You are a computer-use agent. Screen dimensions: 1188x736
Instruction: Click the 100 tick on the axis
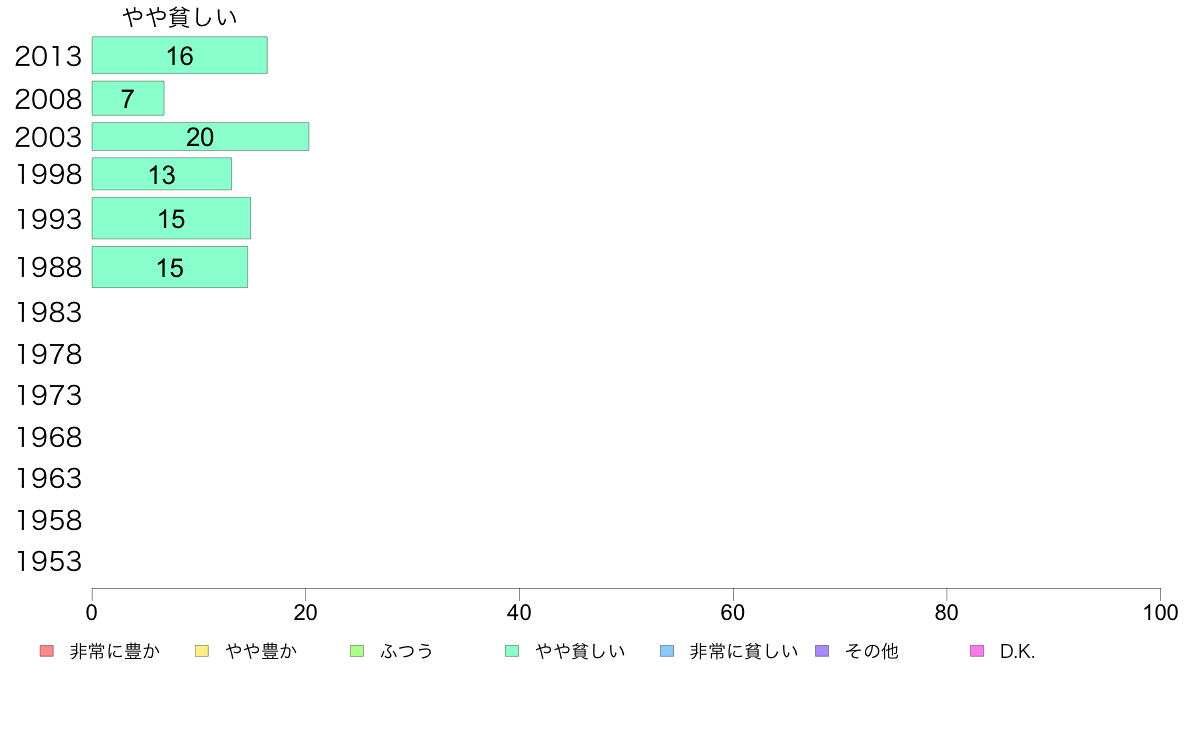coord(1160,612)
